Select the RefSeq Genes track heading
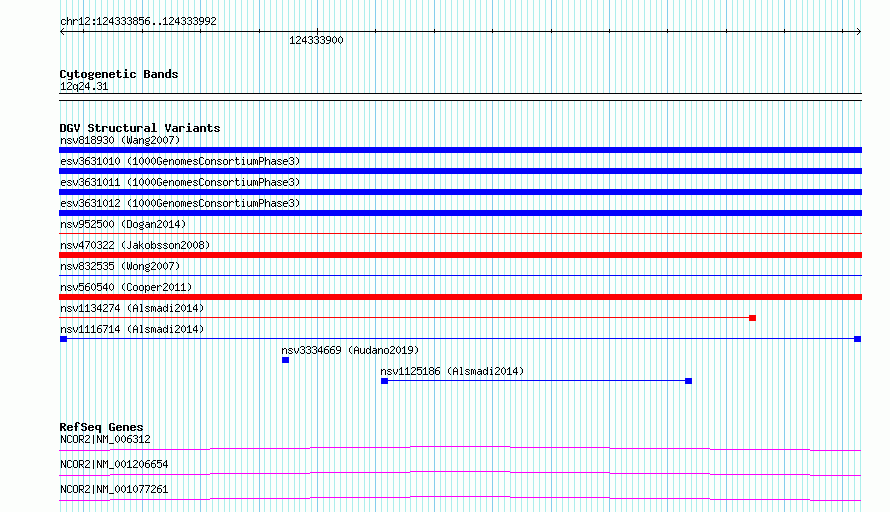Viewport: 890px width, 512px height. pyautogui.click(x=101, y=427)
